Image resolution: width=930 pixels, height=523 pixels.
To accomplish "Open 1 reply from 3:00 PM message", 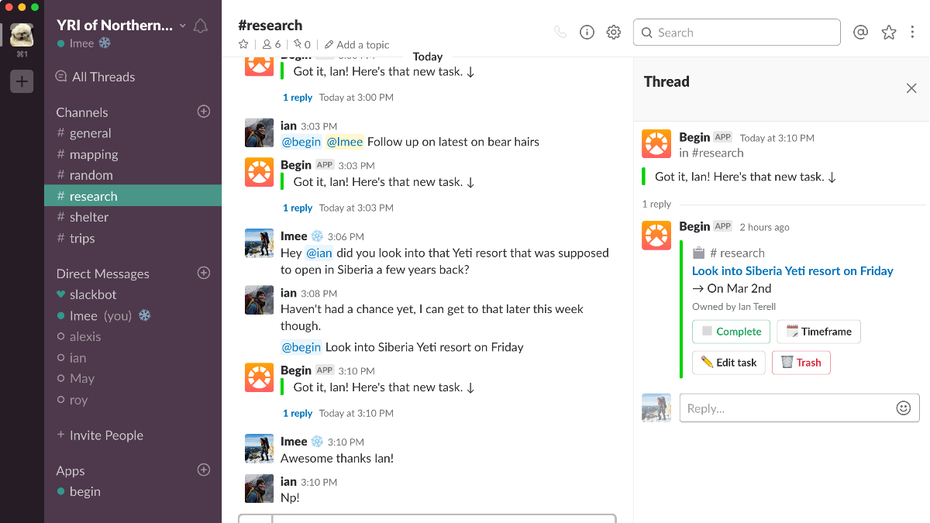I will tap(297, 97).
